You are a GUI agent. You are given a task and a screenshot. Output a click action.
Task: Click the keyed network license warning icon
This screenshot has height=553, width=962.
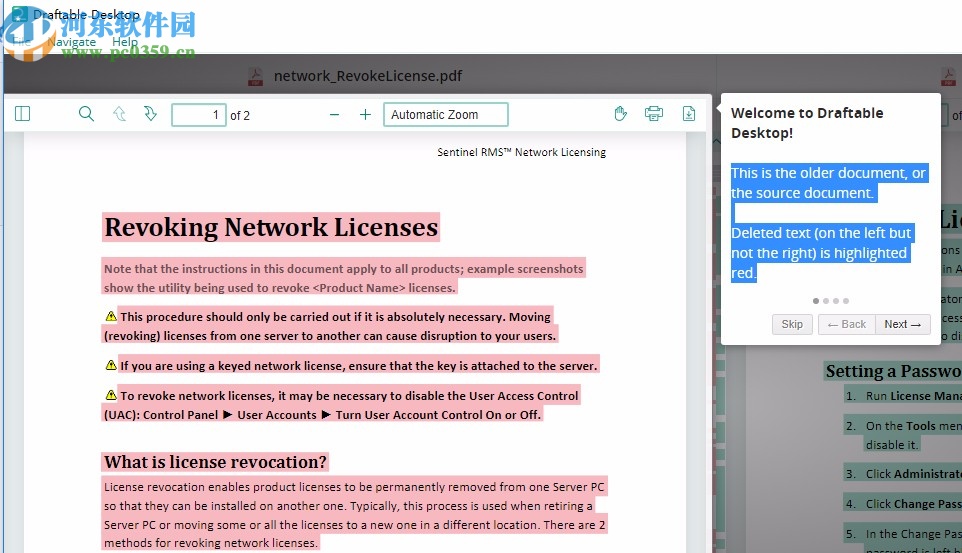pyautogui.click(x=111, y=365)
